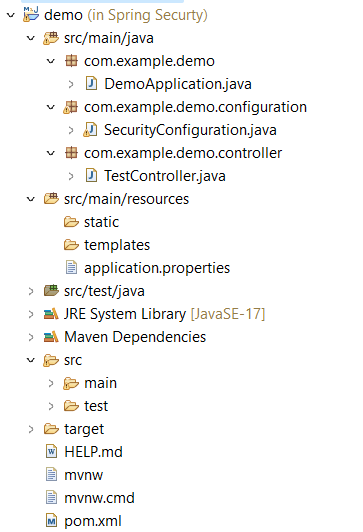Select the templates folder name
This screenshot has width=363, height=532.
117,245
